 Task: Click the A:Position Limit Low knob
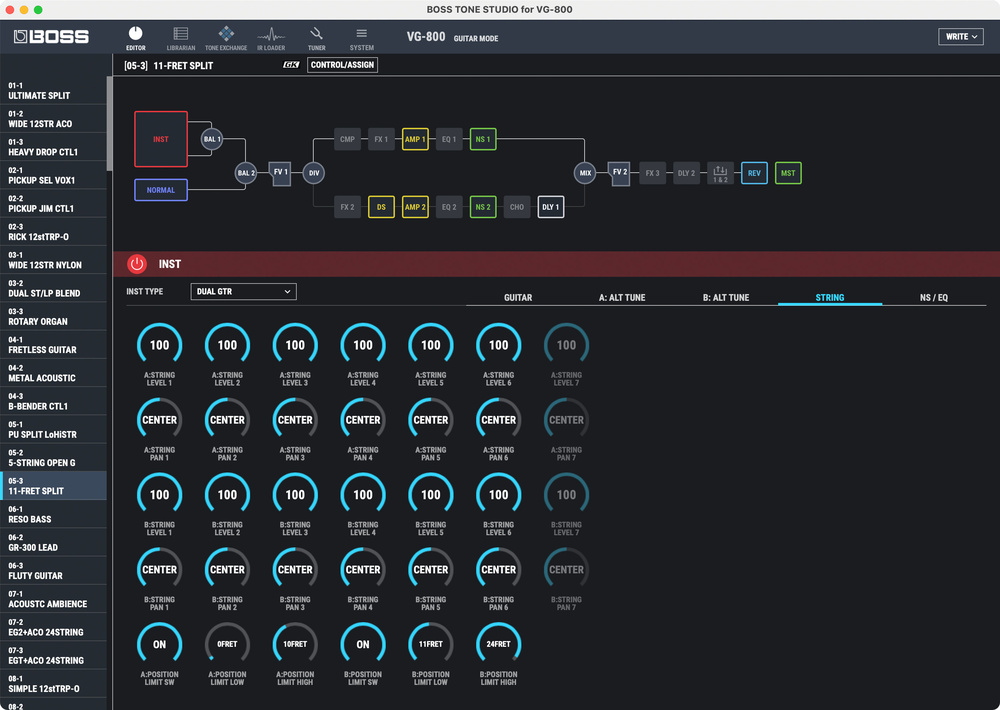click(227, 644)
